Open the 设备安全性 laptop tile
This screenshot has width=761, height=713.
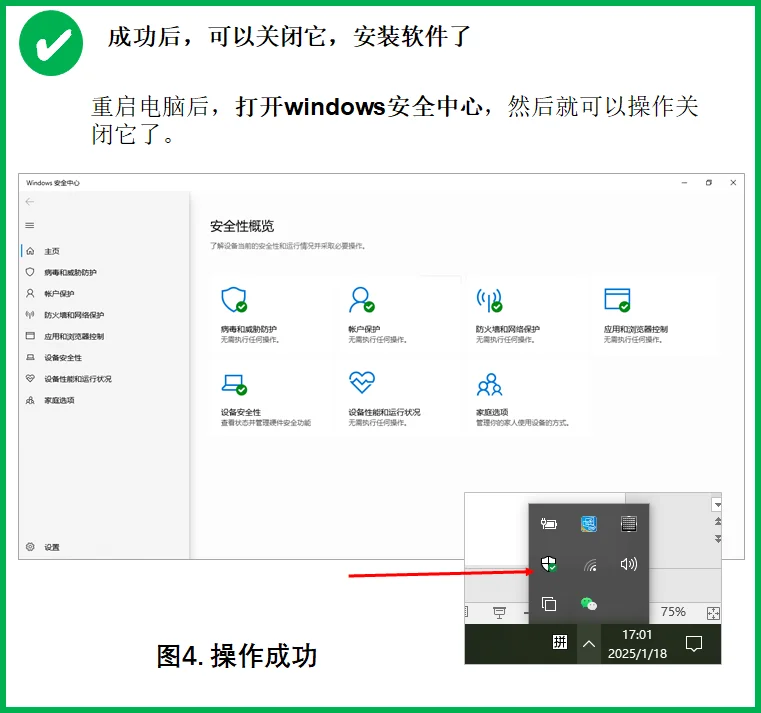tap(273, 399)
